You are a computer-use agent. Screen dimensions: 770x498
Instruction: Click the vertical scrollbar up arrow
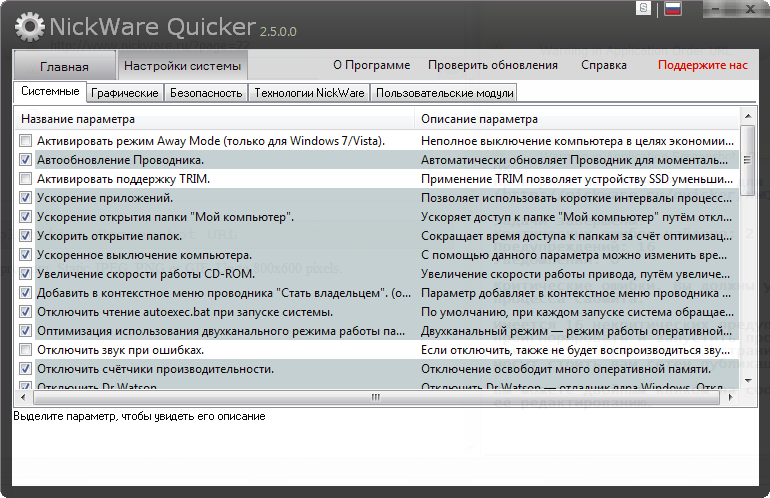[x=747, y=116]
